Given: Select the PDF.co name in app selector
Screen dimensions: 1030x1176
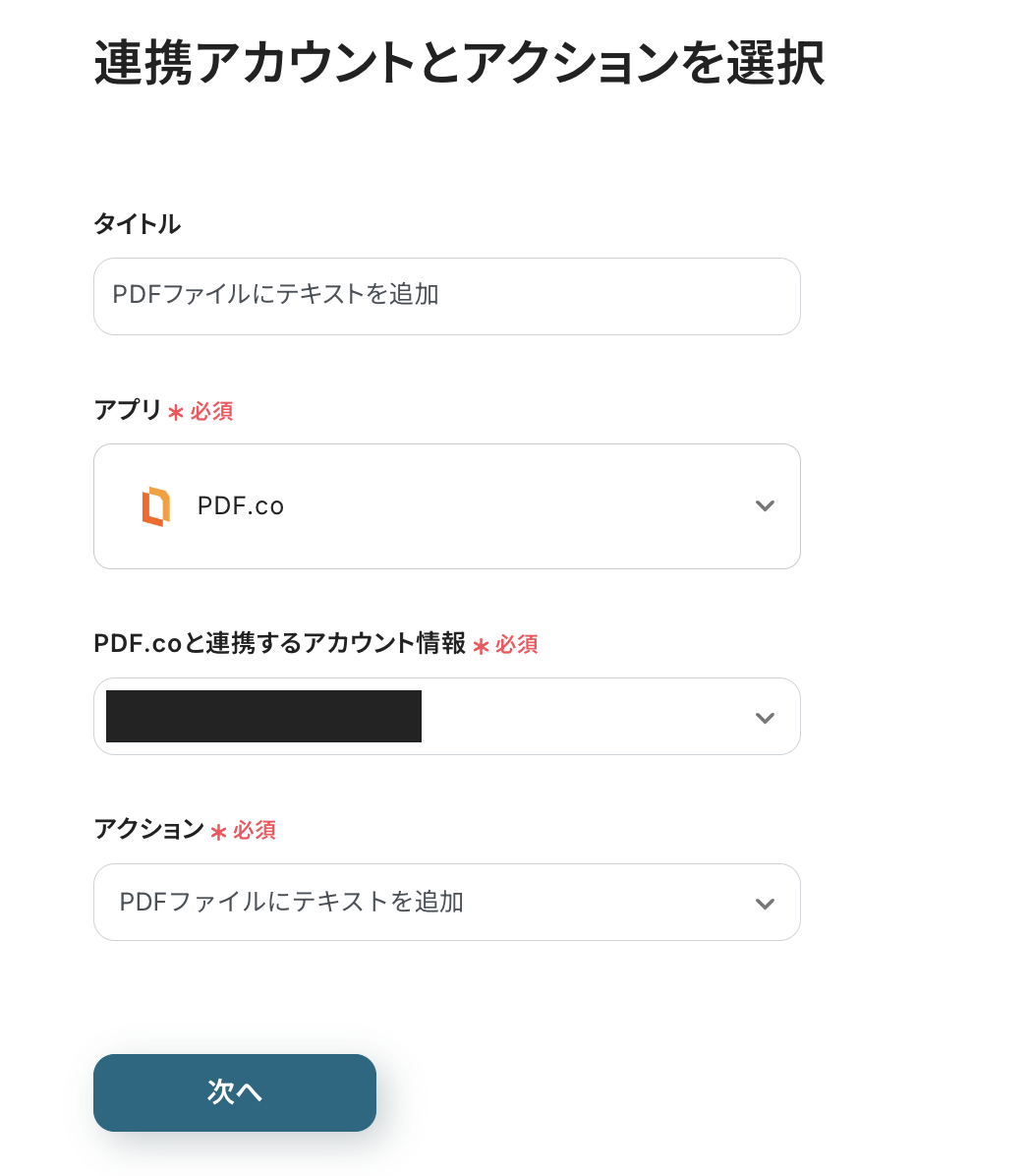Looking at the screenshot, I should 241,506.
